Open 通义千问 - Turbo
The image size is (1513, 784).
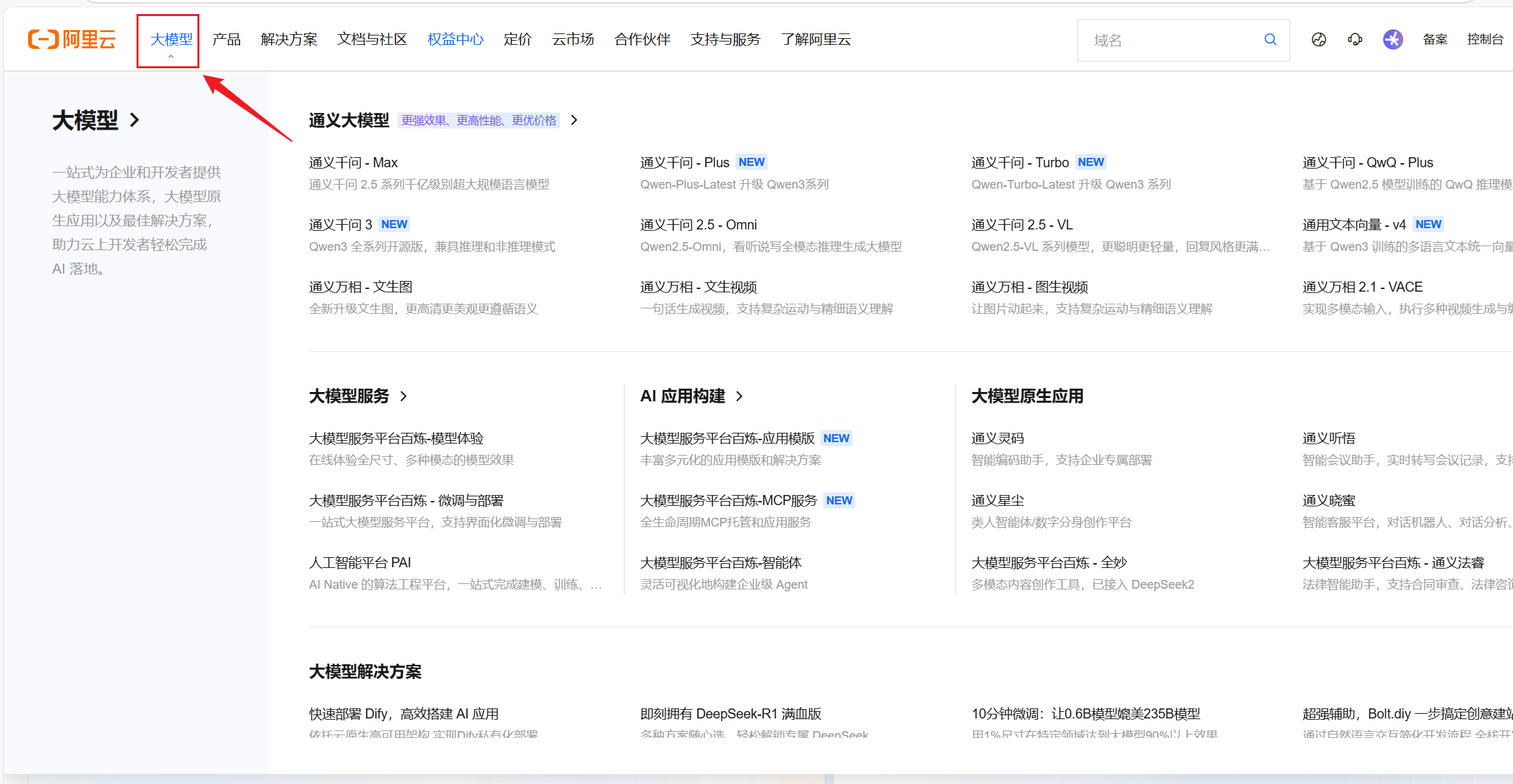point(1020,163)
